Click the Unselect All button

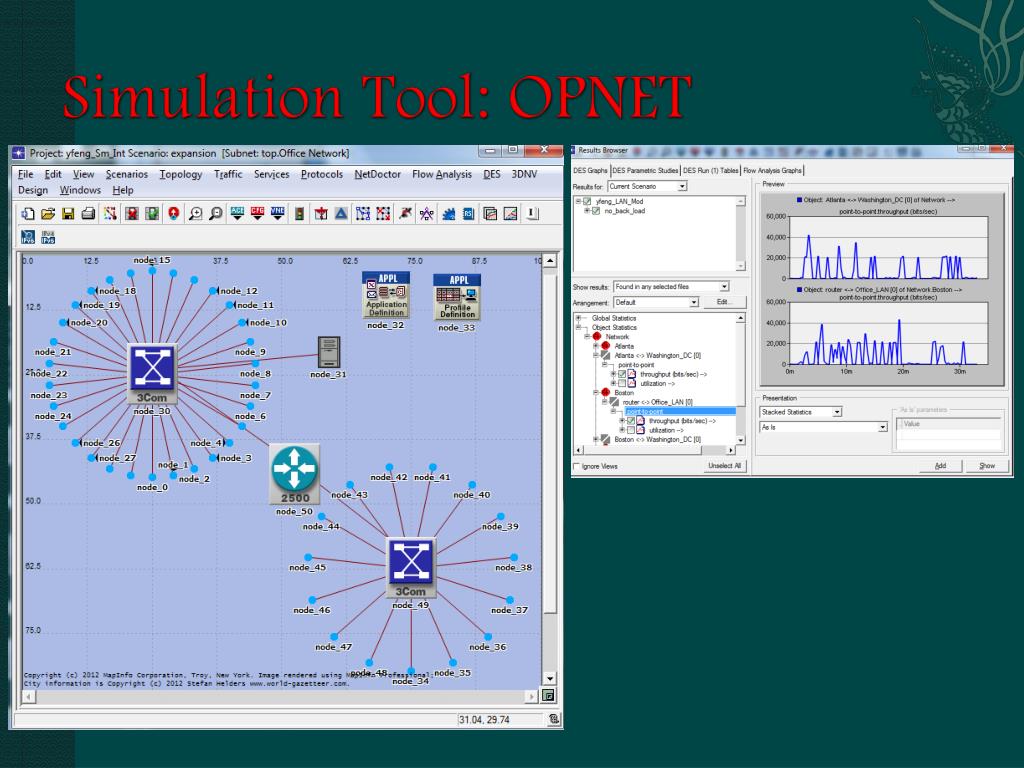(724, 466)
